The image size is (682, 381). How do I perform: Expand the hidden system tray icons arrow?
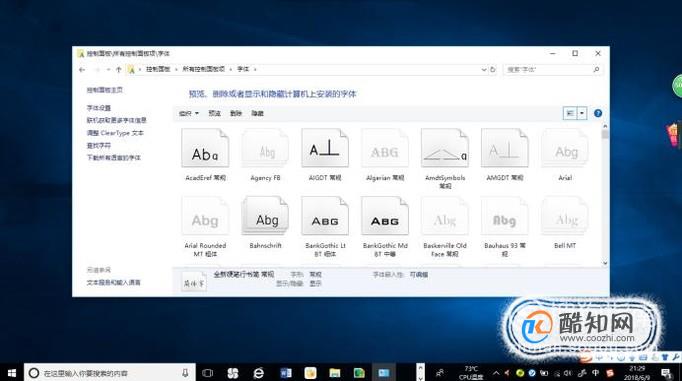click(x=496, y=373)
